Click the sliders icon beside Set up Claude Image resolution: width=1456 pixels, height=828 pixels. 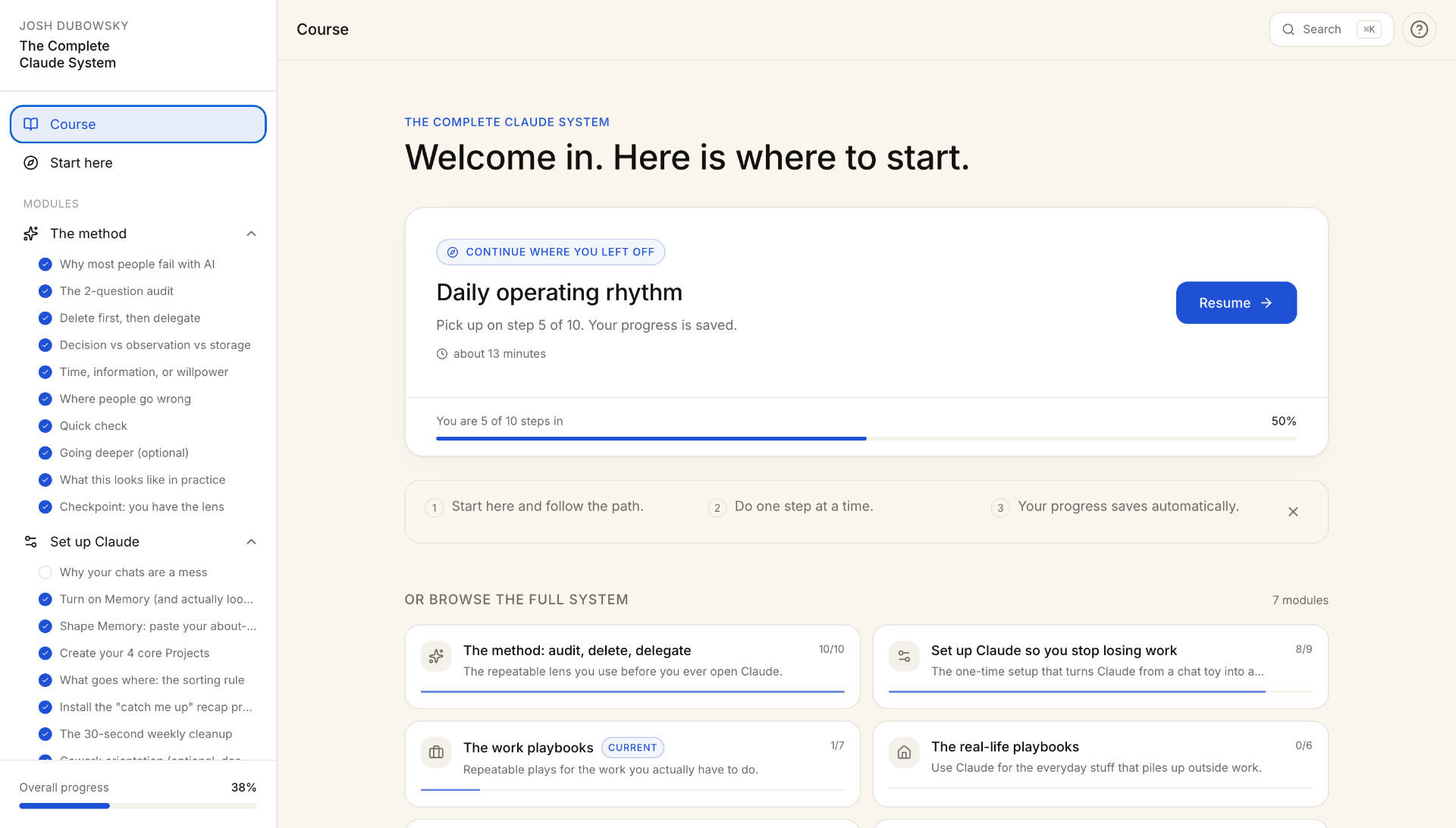click(31, 542)
